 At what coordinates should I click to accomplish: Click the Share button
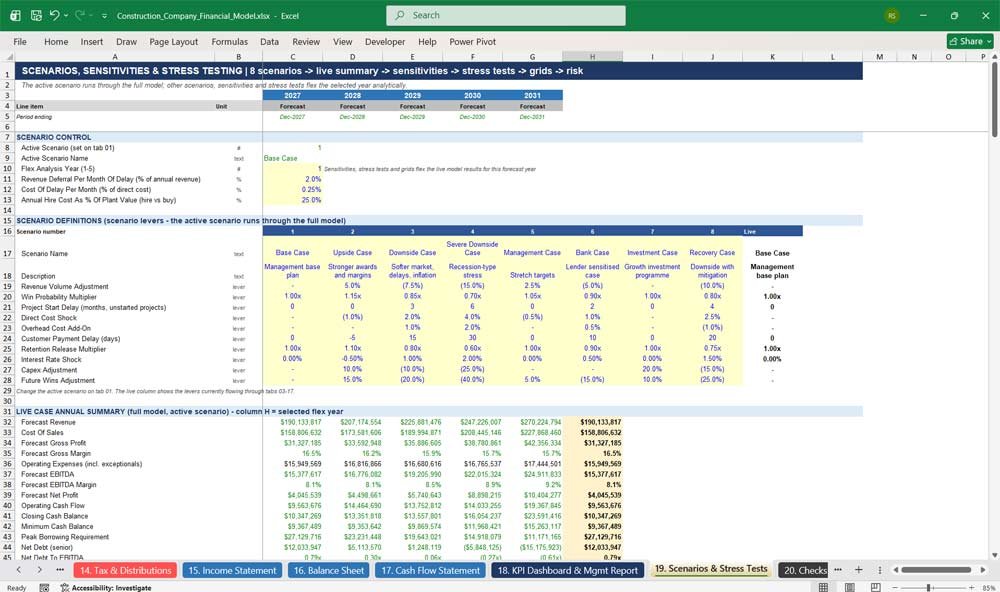(x=970, y=41)
